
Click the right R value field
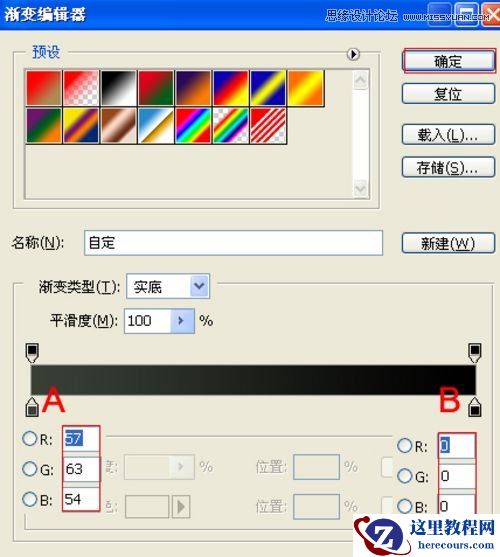coord(457,445)
